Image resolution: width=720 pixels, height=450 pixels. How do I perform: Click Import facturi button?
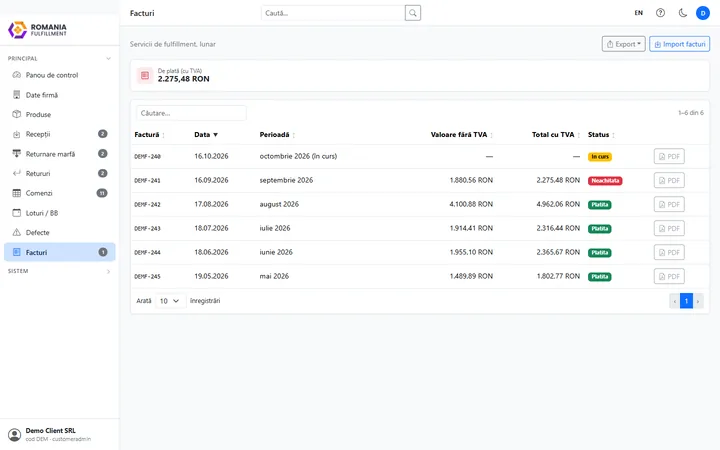(x=679, y=44)
